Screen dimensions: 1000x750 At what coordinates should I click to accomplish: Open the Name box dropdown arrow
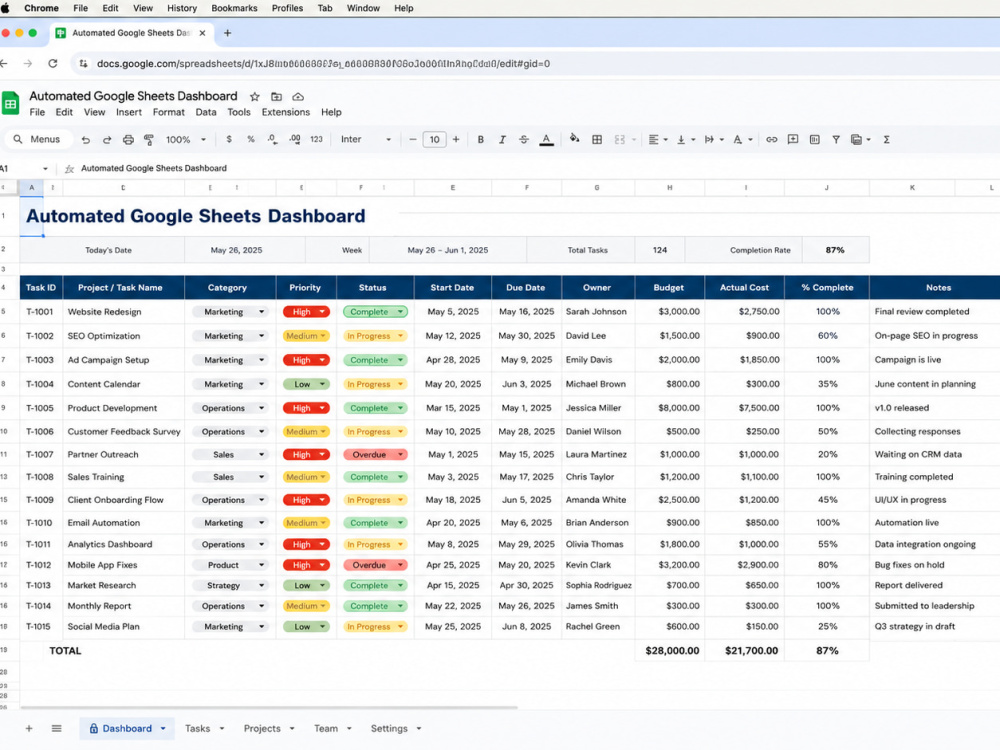tap(45, 168)
